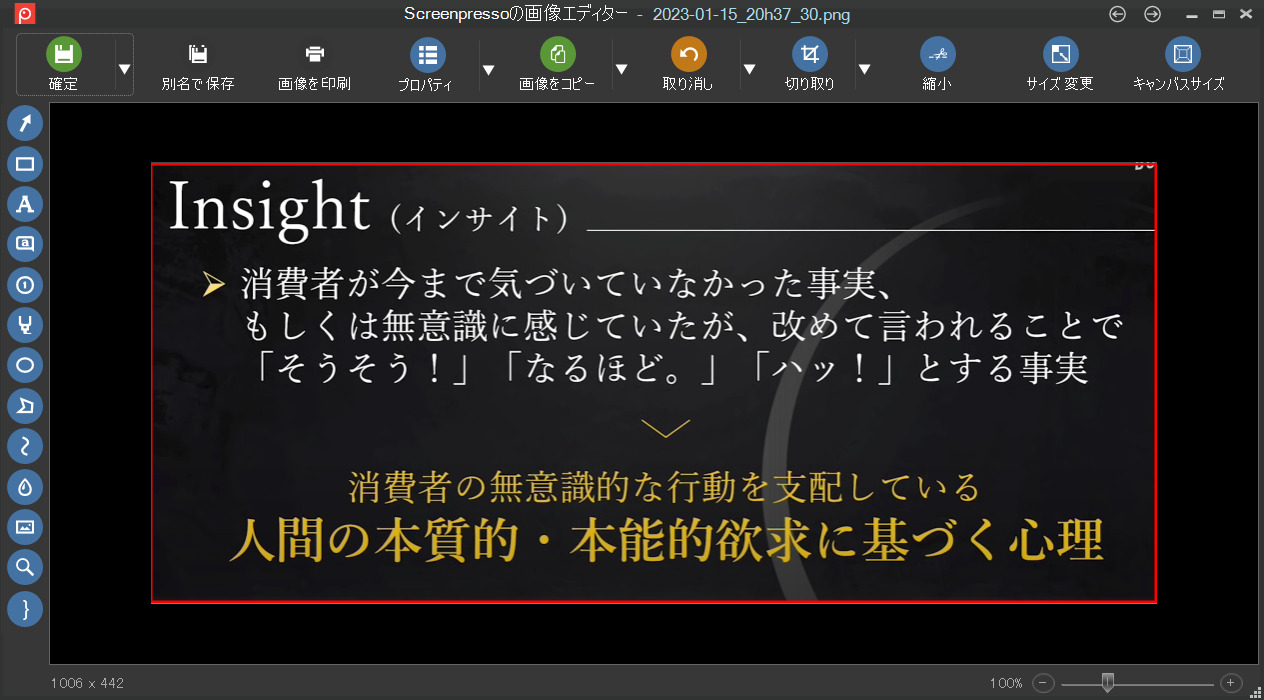Select the numbering step tool
The width and height of the screenshot is (1264, 700).
pos(25,285)
